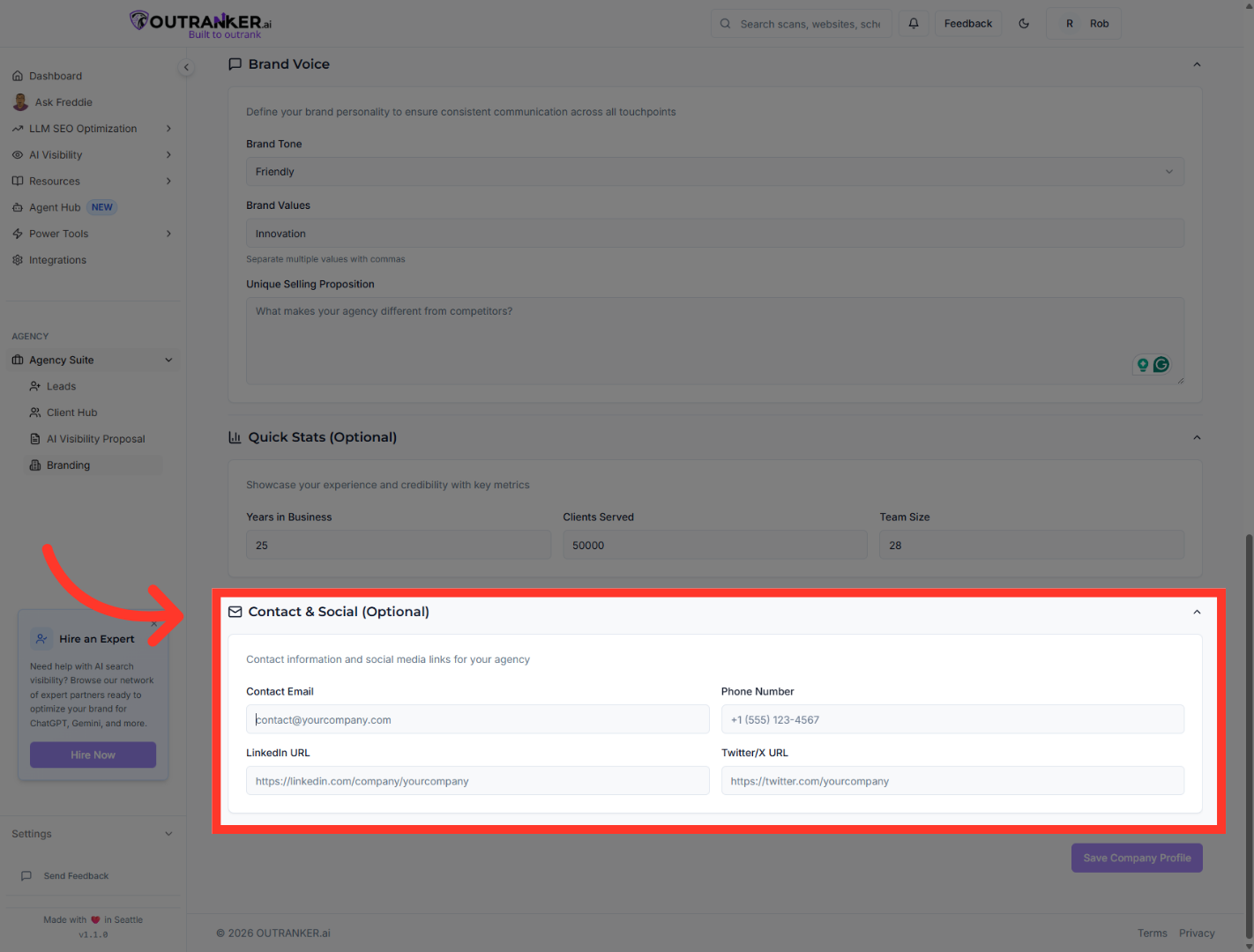The image size is (1254, 952).
Task: Open the Client Hub page
Action: coord(71,412)
